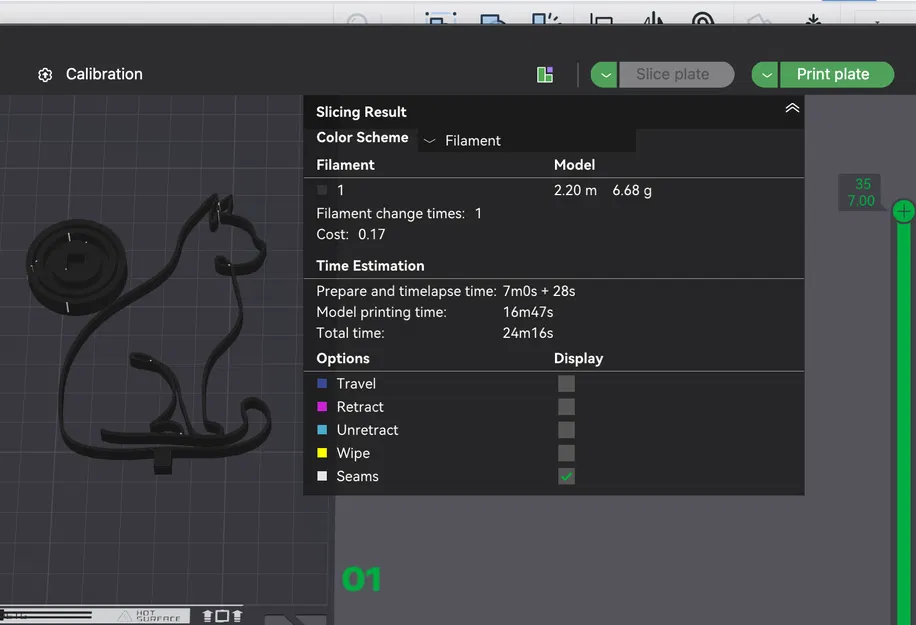Click the Display column header
Viewport: 916px width, 625px height.
point(578,359)
